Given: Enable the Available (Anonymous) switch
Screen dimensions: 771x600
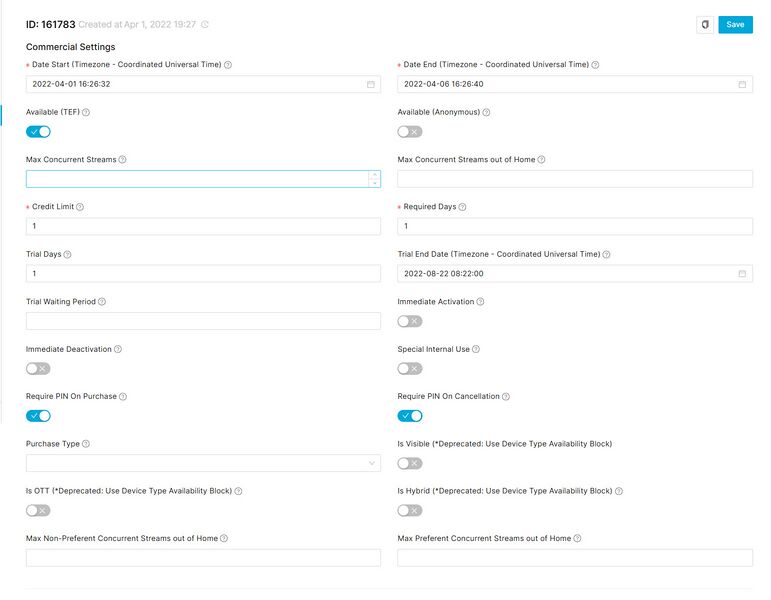Looking at the screenshot, I should pyautogui.click(x=410, y=132).
